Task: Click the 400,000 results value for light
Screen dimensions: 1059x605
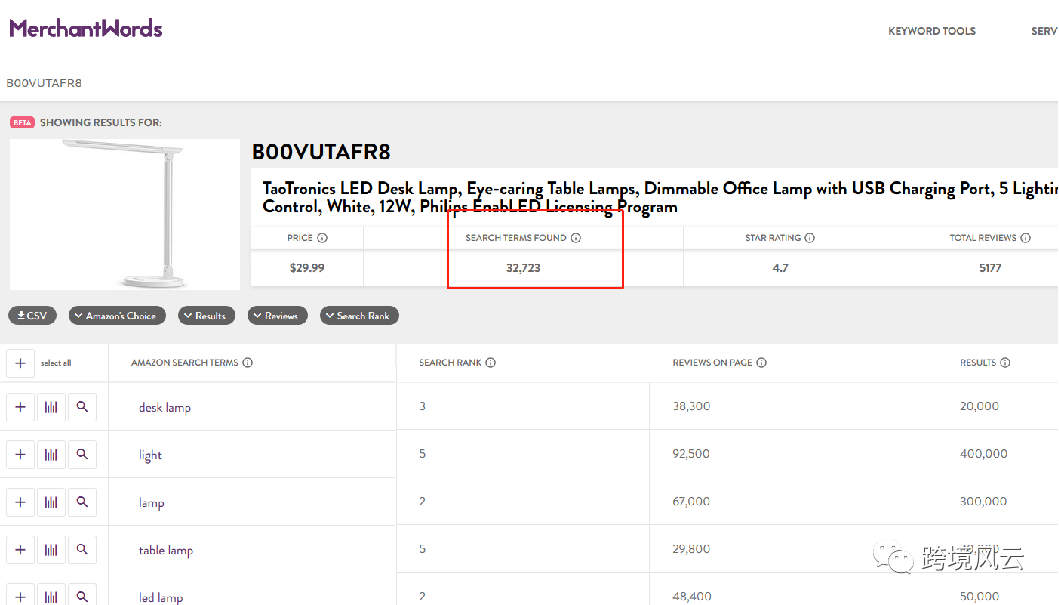Action: point(983,454)
